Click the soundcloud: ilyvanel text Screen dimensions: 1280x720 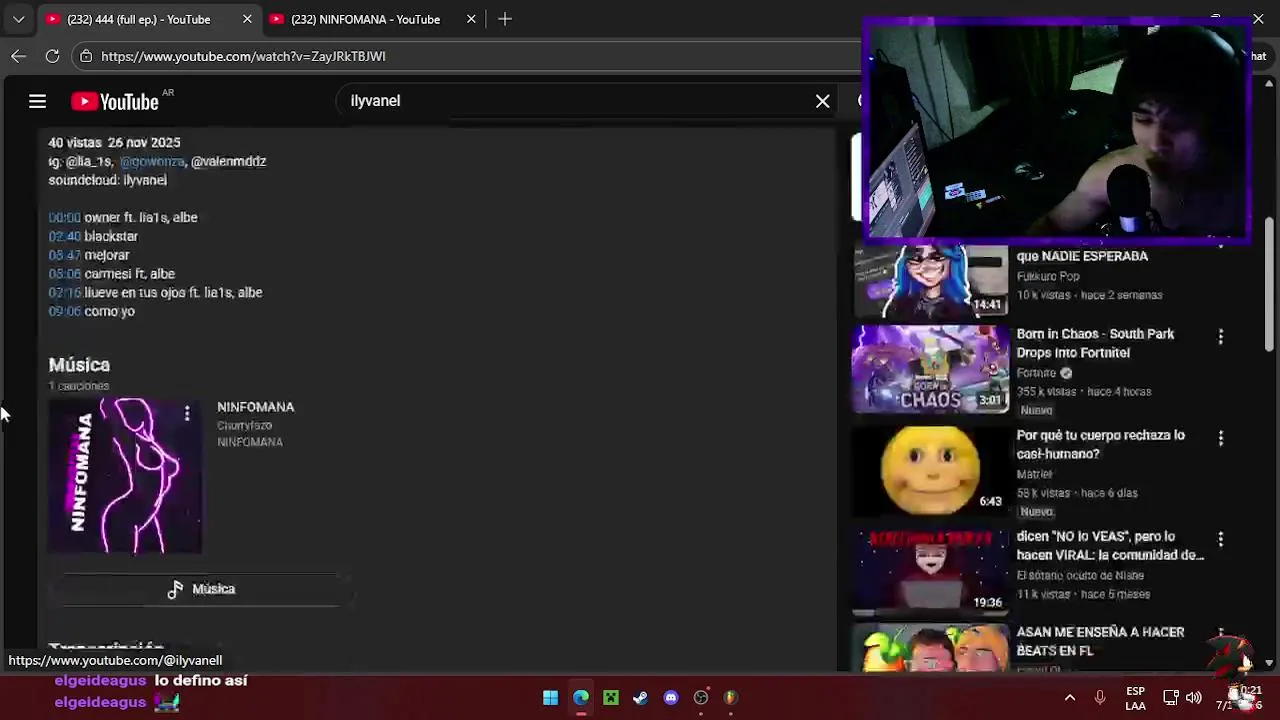click(107, 180)
